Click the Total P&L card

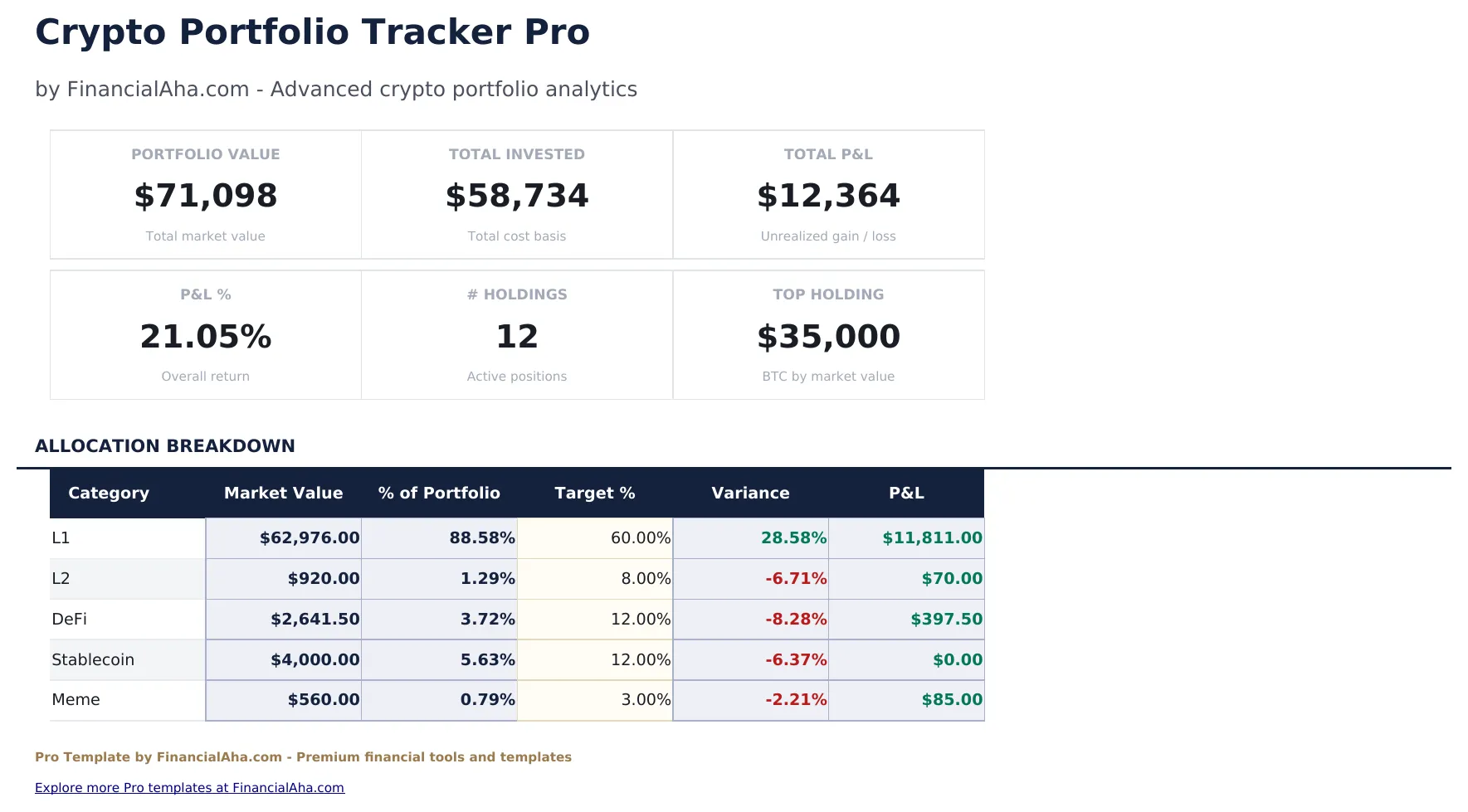[x=828, y=194]
